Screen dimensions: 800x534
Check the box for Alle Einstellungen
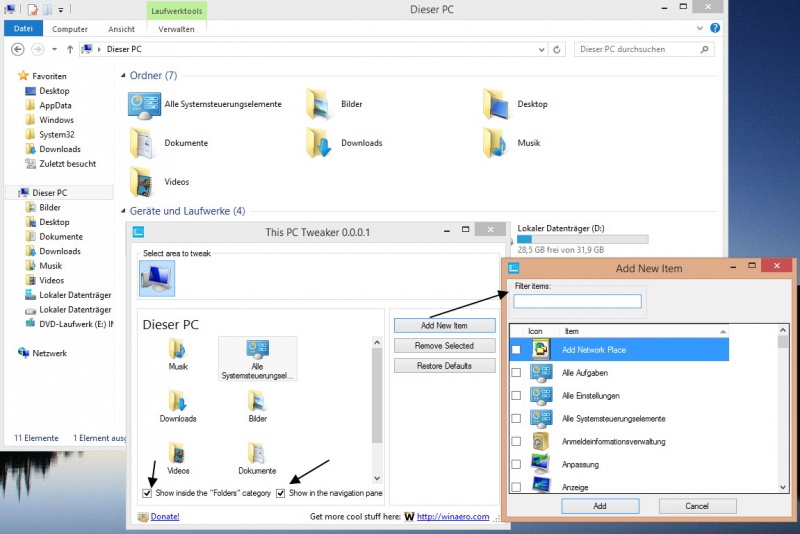coord(516,396)
